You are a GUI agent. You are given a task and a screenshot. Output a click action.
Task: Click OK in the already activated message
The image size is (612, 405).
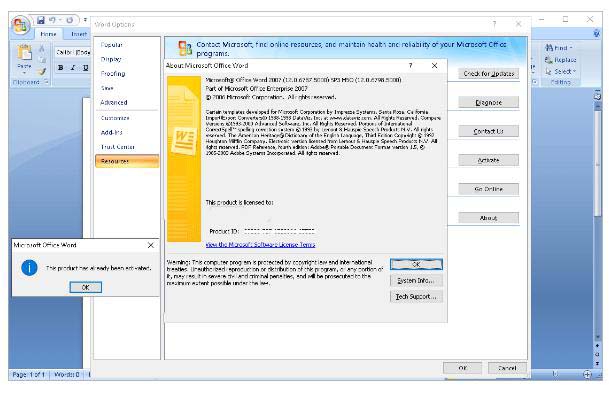pos(85,287)
